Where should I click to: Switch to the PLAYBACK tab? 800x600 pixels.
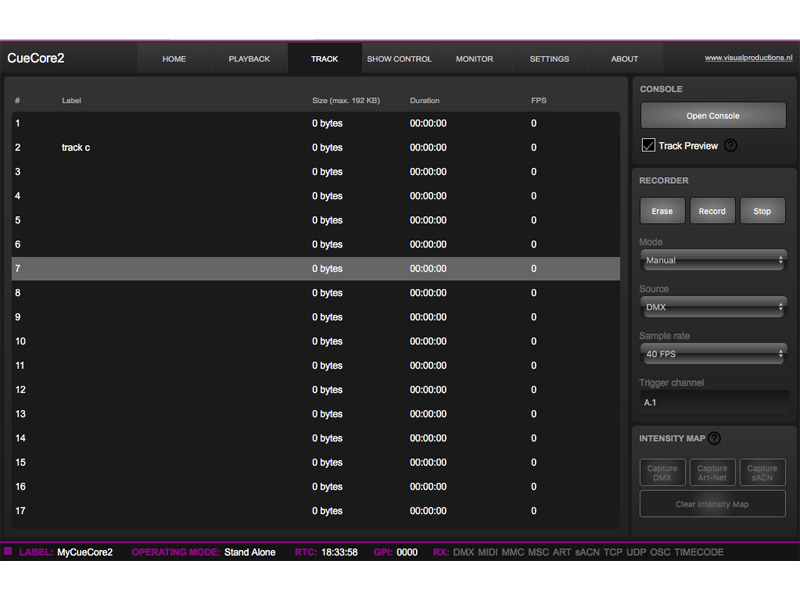pos(249,58)
